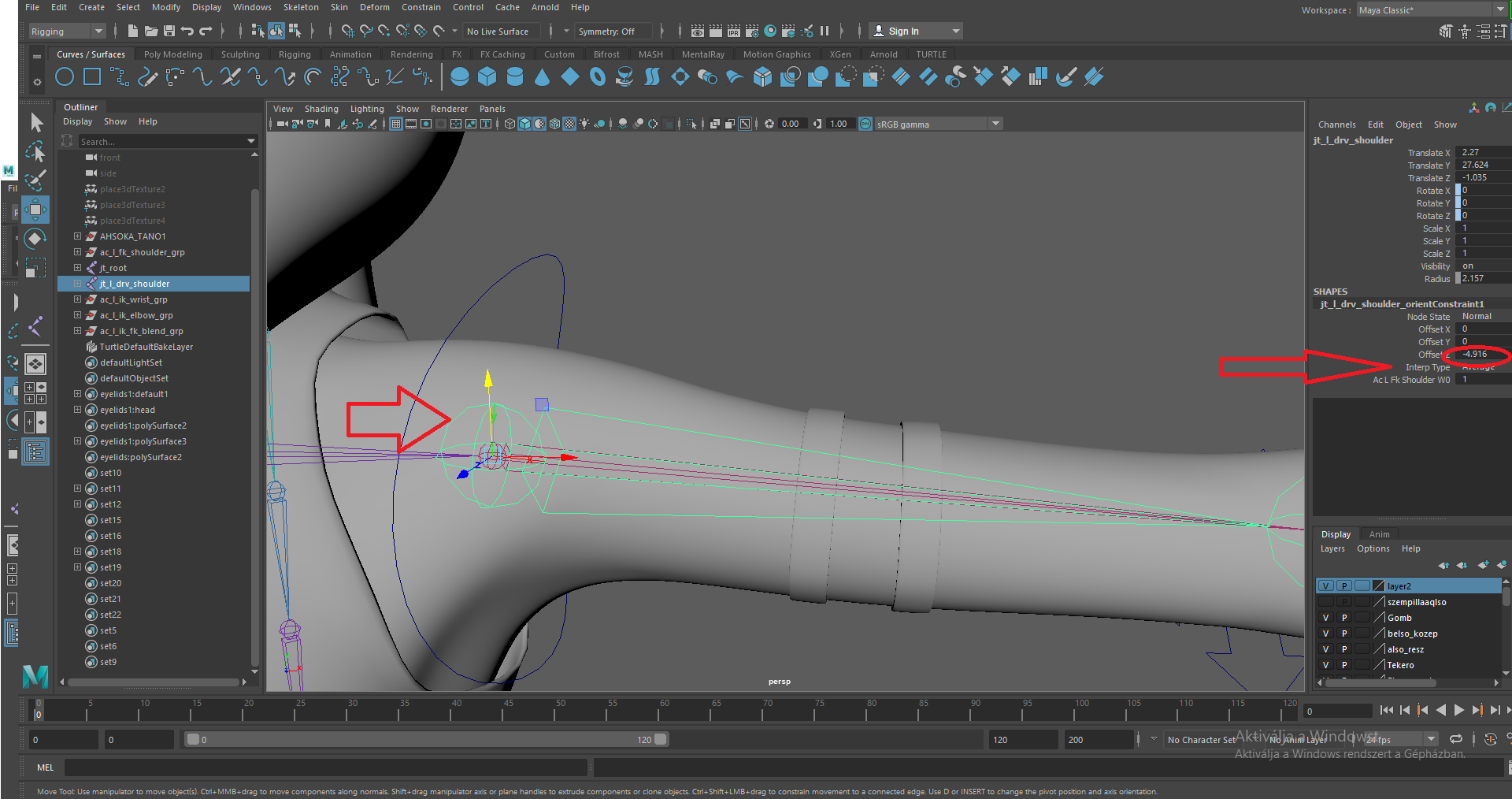Toggle visibility V box of layer2
Screen dimensions: 1512x799
coord(1326,586)
